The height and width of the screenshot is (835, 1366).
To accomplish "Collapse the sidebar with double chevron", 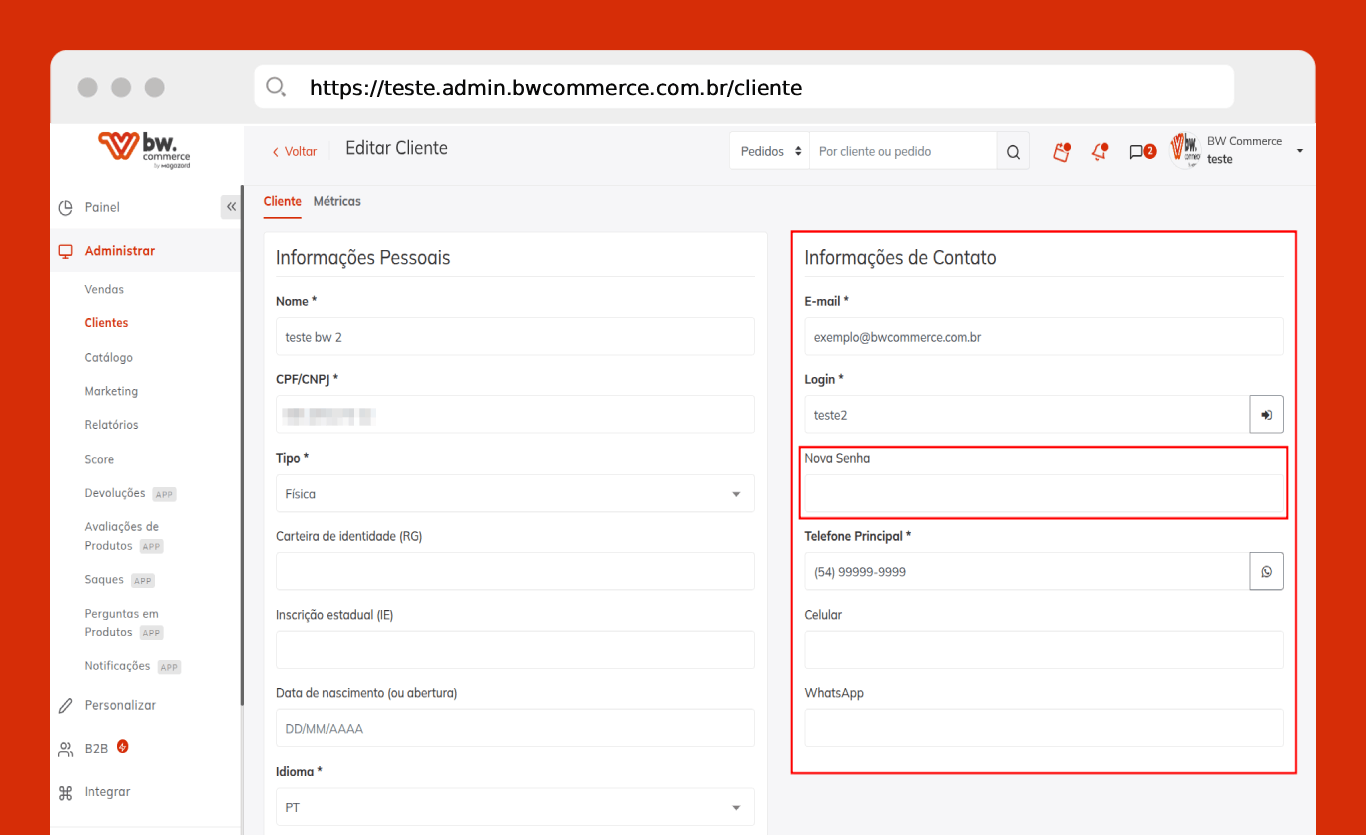I will coord(231,207).
